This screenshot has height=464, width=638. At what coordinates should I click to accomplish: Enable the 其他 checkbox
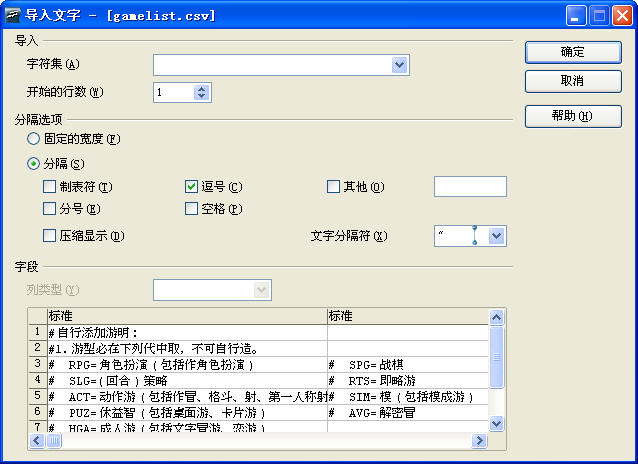(333, 187)
